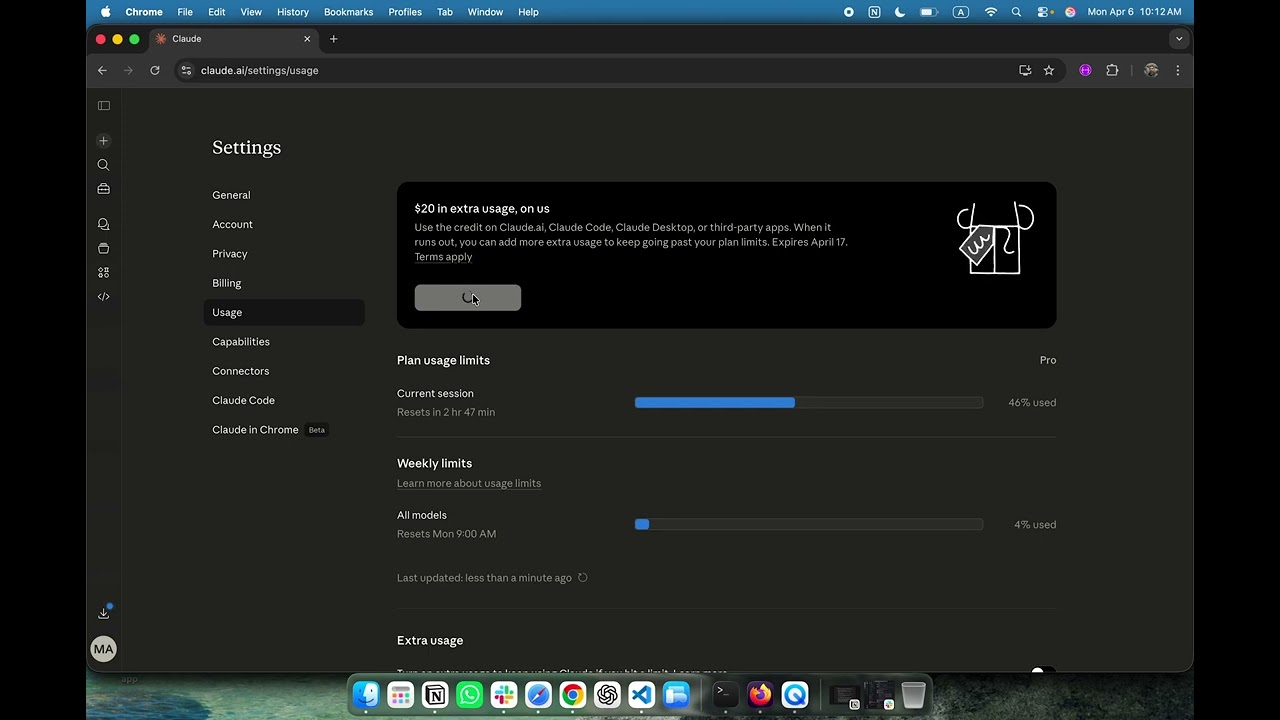Click the purple extension icon in toolbar
The height and width of the screenshot is (720, 1280).
pos(1086,71)
